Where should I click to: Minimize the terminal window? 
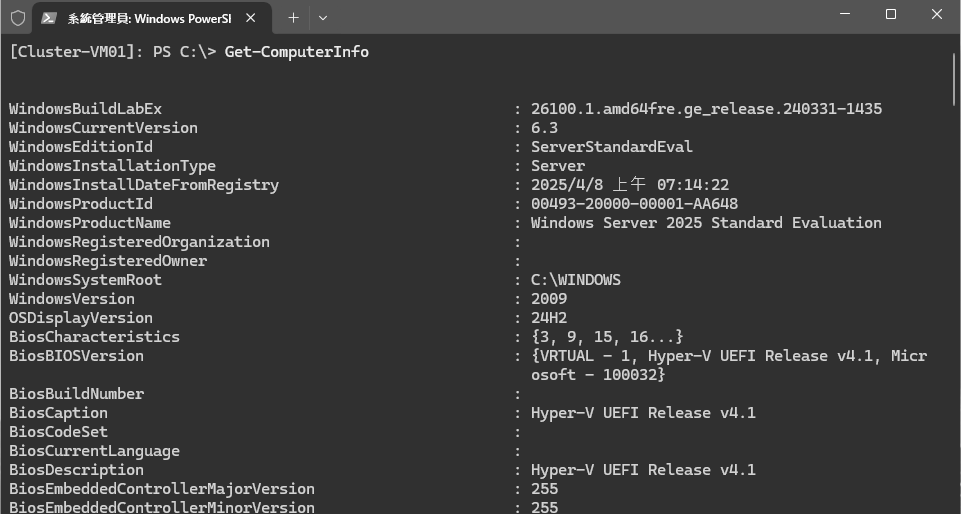point(845,14)
